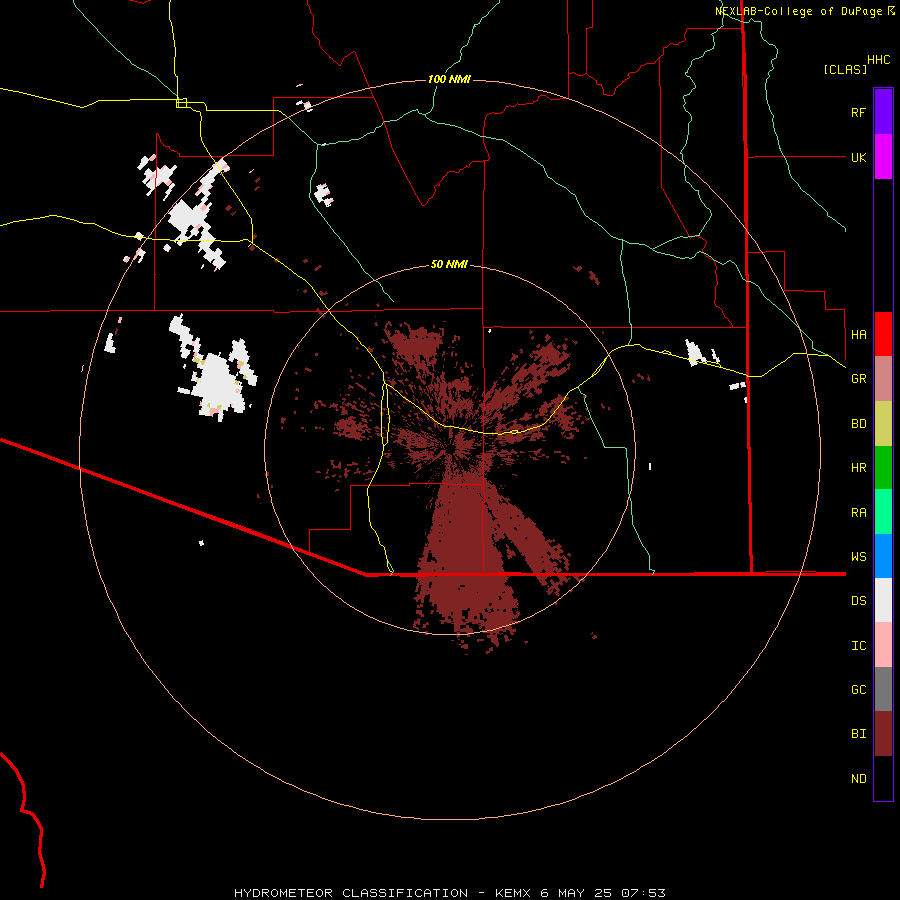Click the UK magenta legend swatch

click(883, 157)
